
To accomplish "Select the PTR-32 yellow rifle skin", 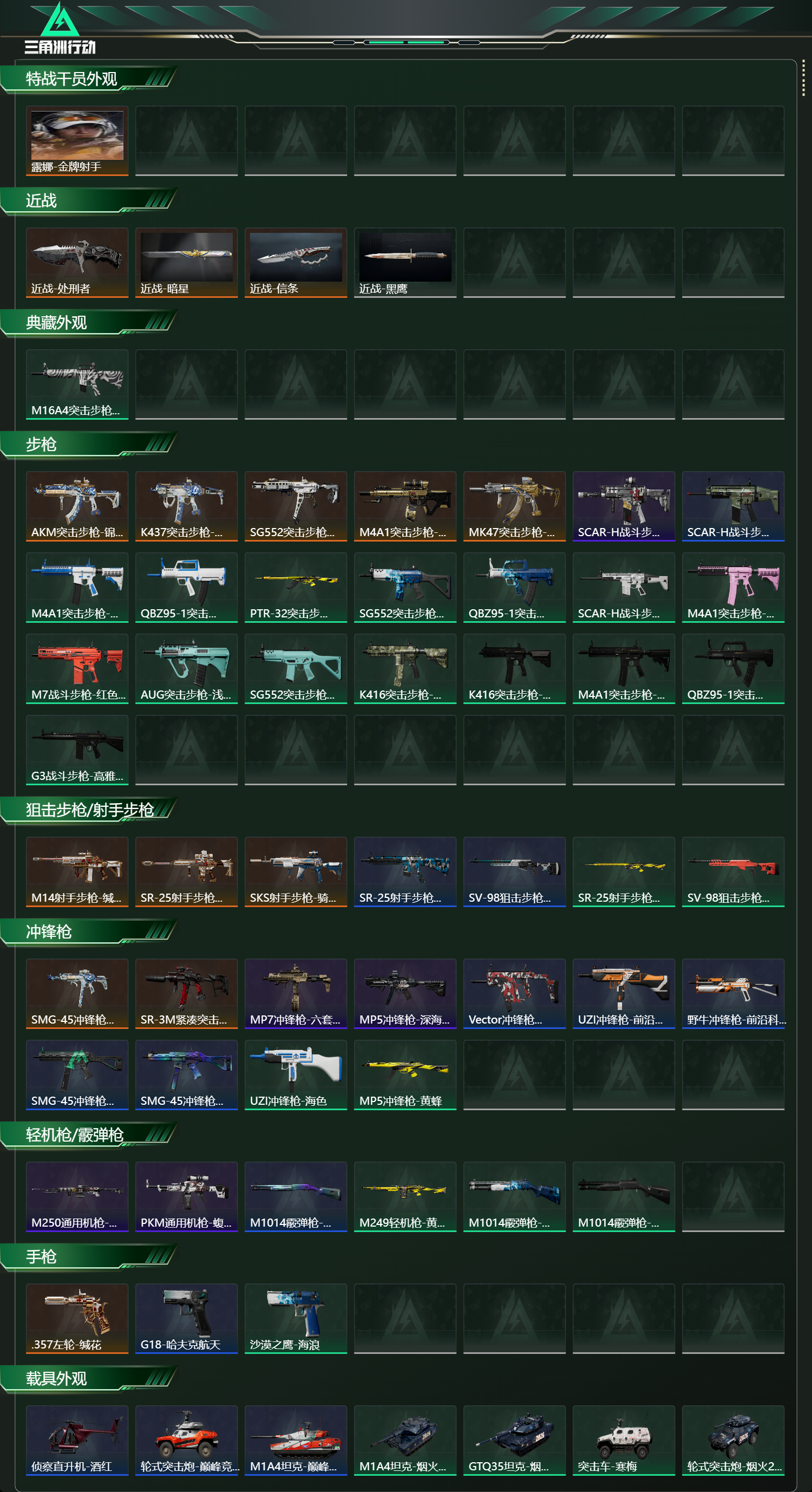I will tap(296, 587).
